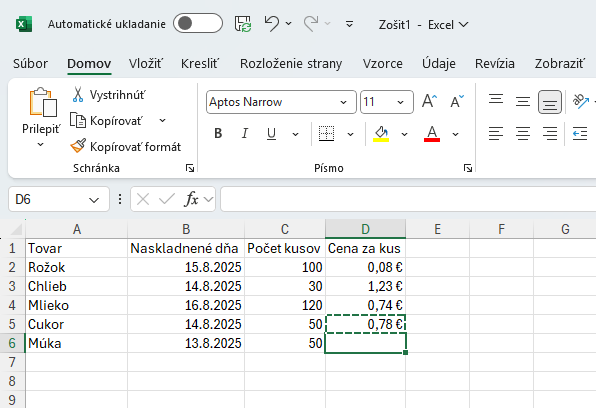Viewport: 596px width, 408px height.
Task: Click the formula bar options dots
Action: tap(120, 199)
